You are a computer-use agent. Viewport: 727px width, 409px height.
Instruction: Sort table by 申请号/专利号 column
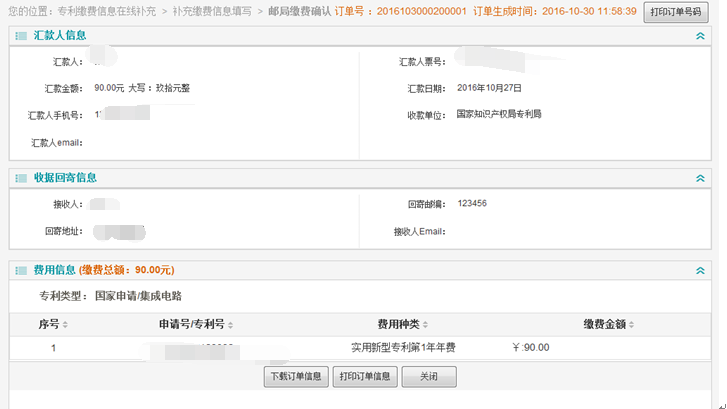coord(230,325)
